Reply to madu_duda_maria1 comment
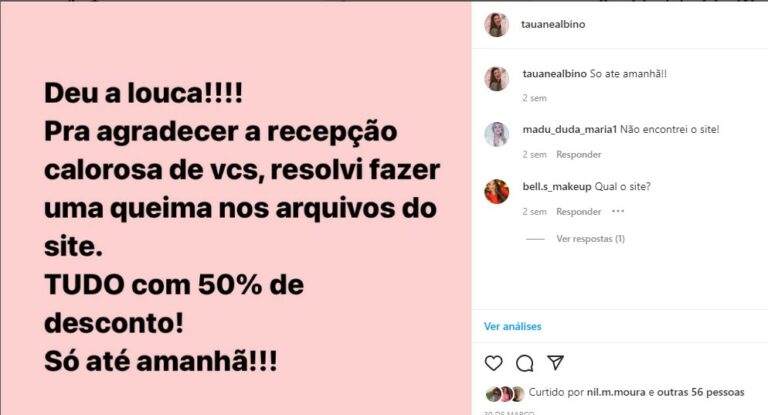The width and height of the screenshot is (768, 415). (578, 154)
